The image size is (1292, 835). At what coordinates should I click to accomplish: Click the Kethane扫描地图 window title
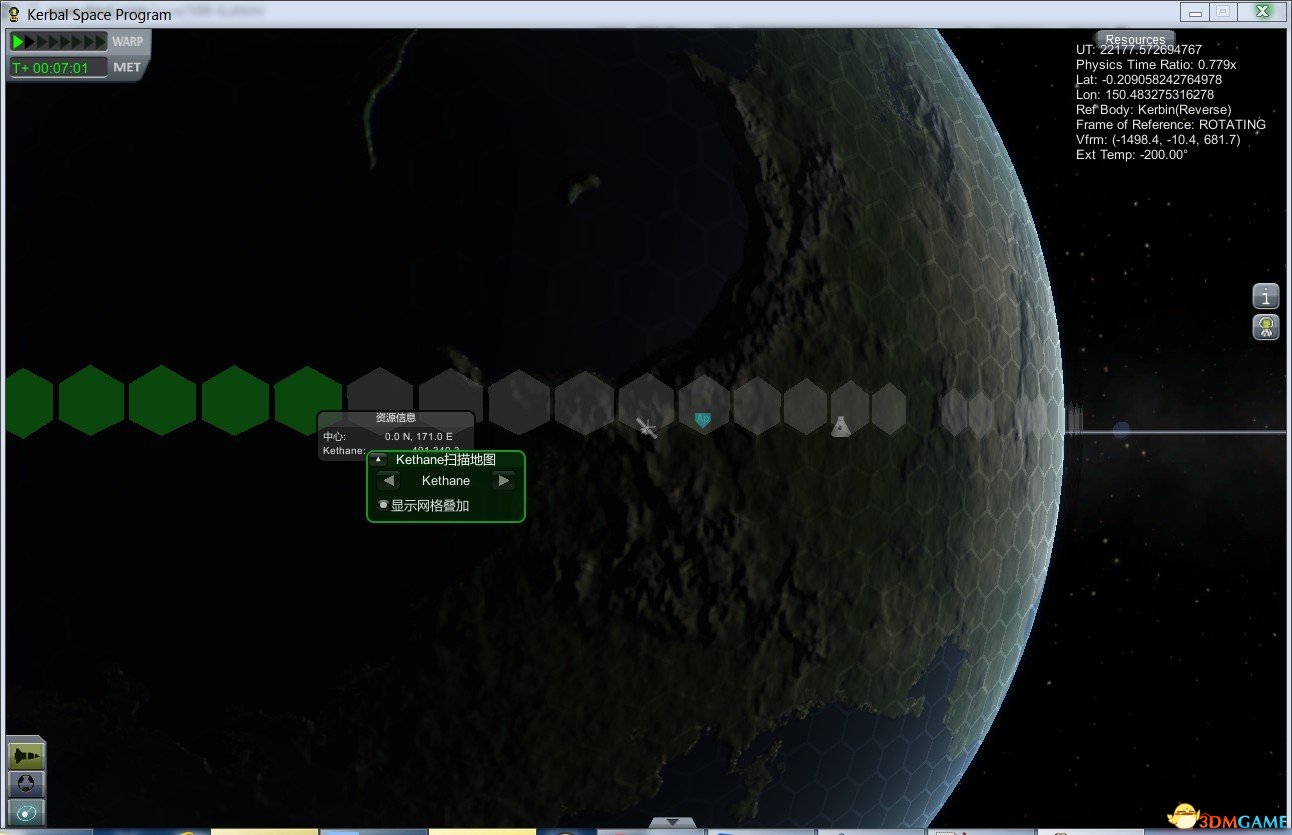coord(446,460)
